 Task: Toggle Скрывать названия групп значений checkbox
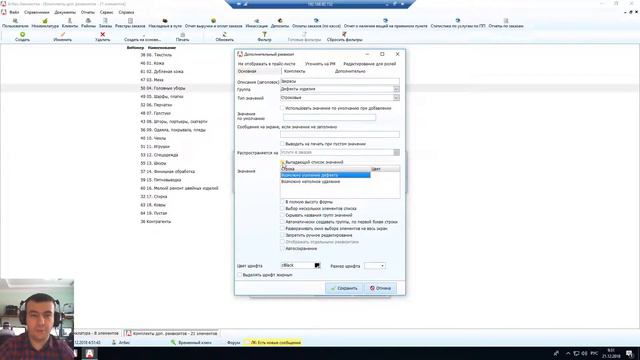(282, 215)
